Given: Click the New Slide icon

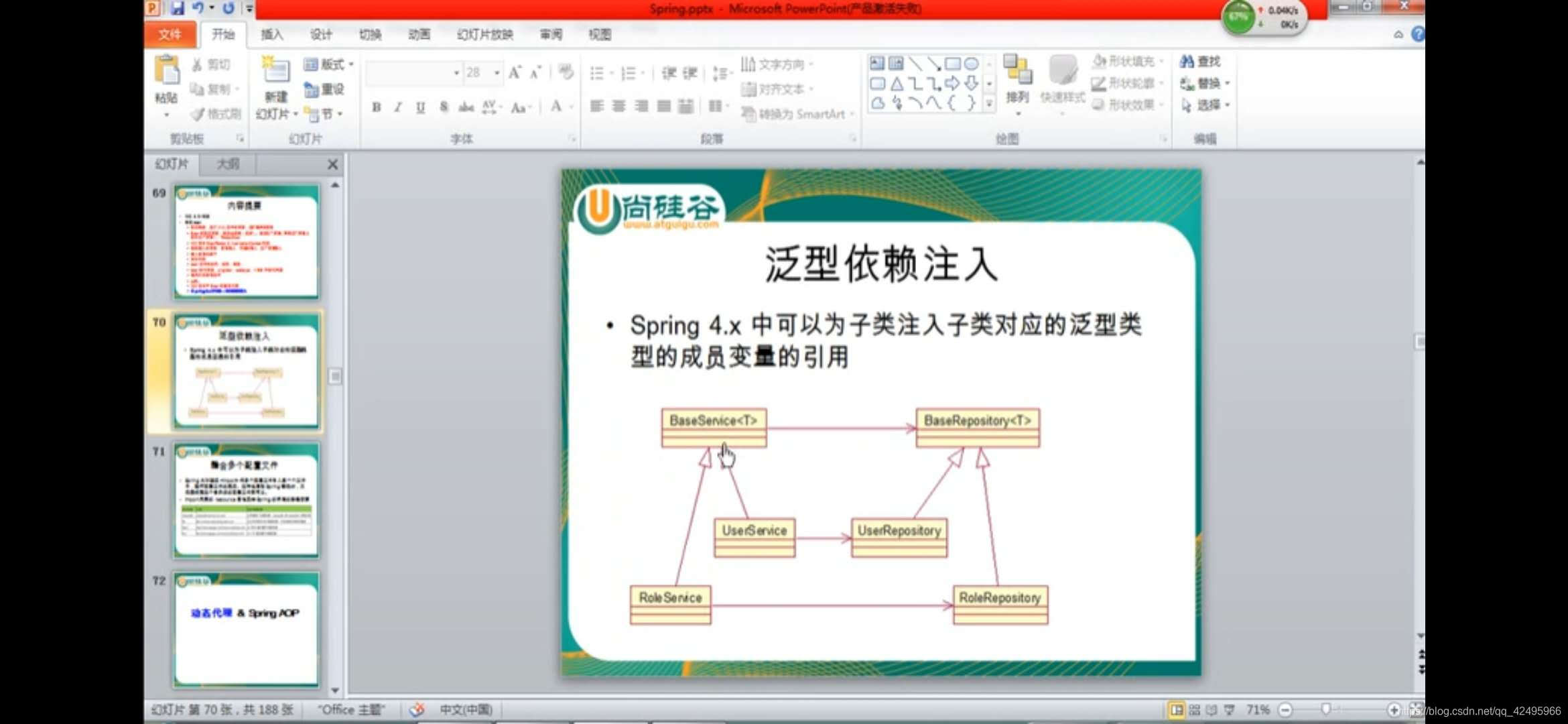Looking at the screenshot, I should (x=275, y=72).
